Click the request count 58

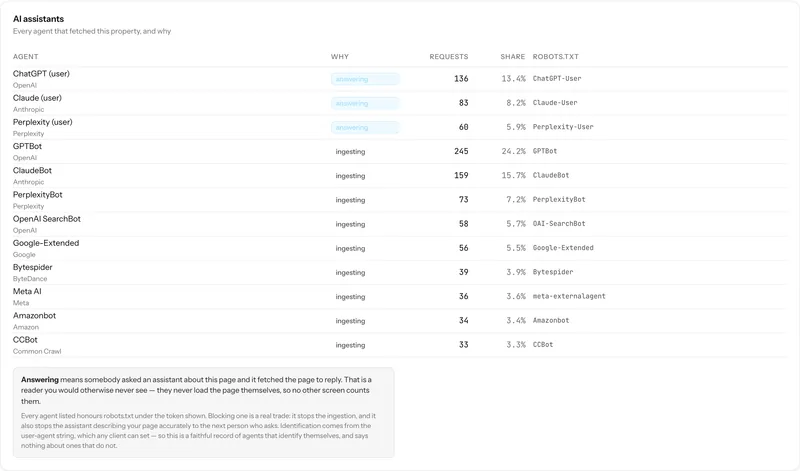(464, 224)
